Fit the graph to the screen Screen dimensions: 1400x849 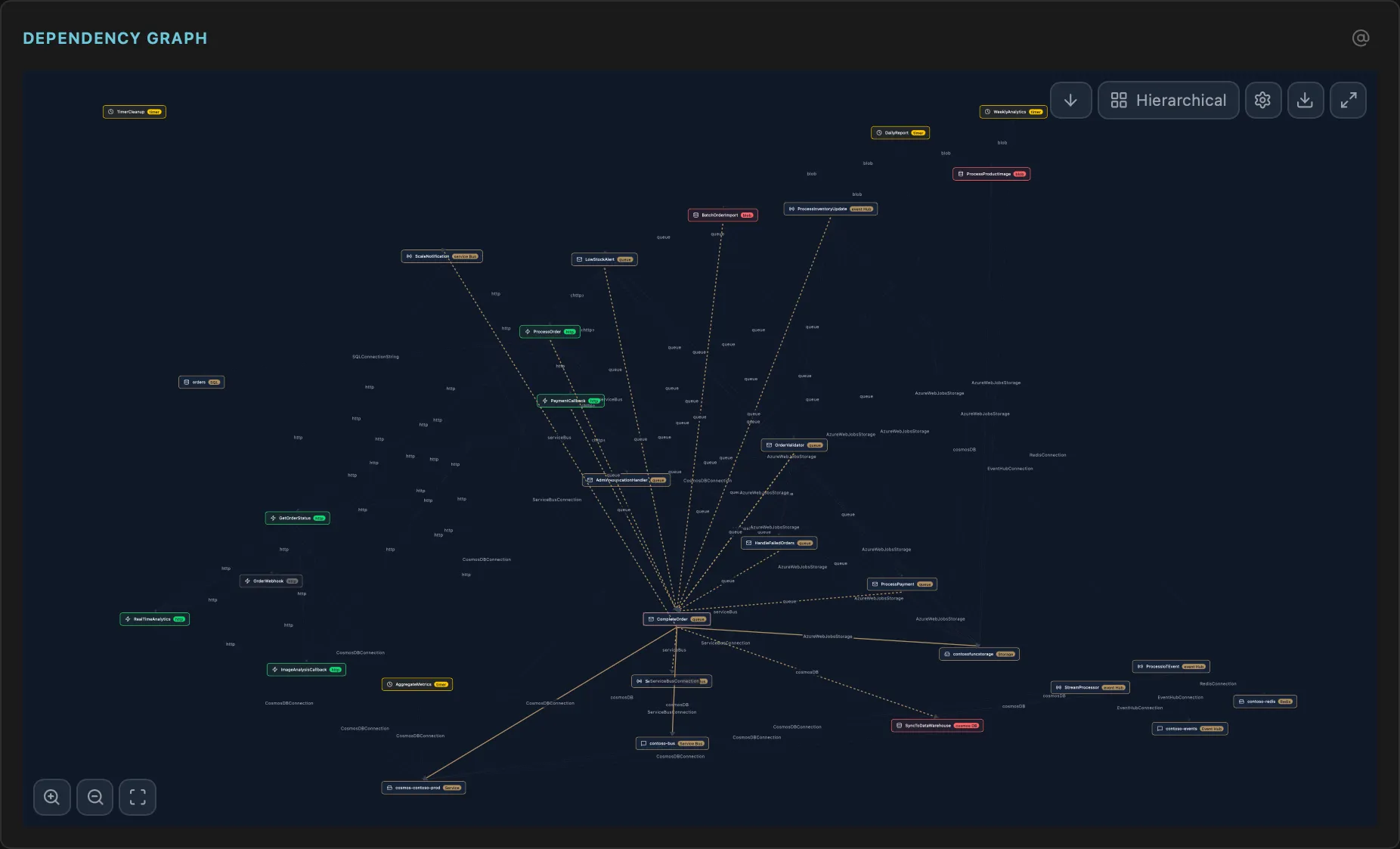pyautogui.click(x=138, y=797)
